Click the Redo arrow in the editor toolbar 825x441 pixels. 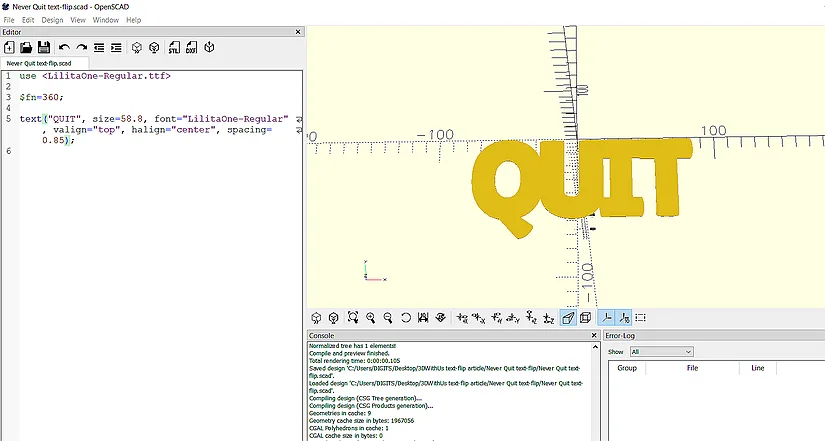click(x=81, y=47)
